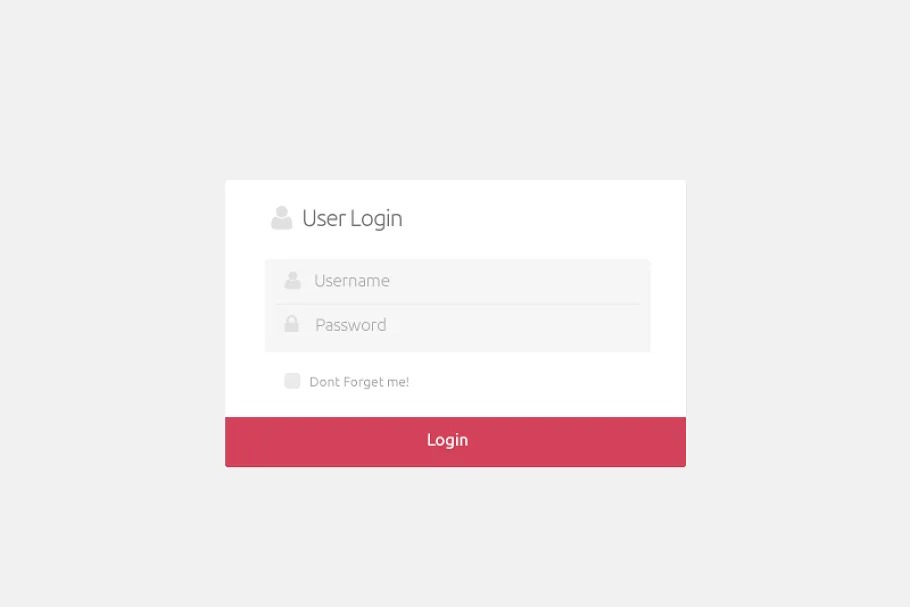
Task: Submit the form with the Login bar
Action: tap(456, 442)
